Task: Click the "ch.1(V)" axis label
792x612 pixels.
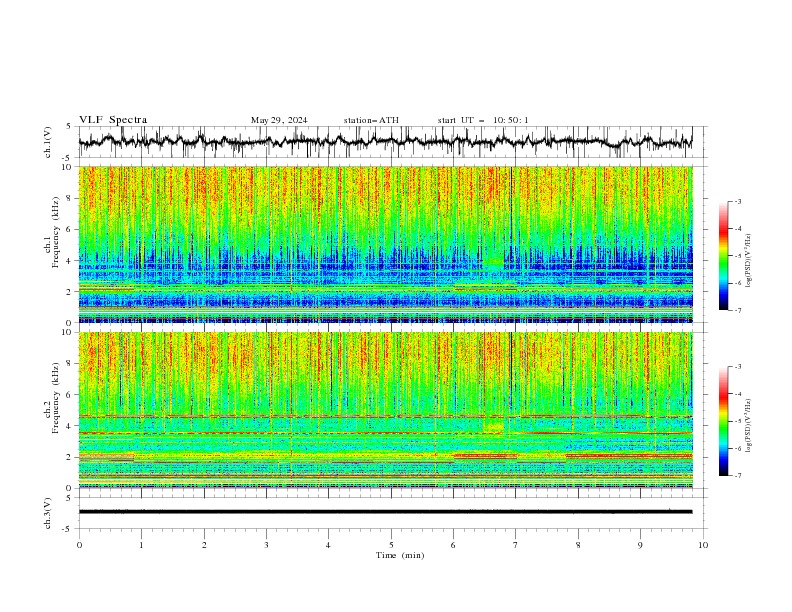Action: coord(48,142)
